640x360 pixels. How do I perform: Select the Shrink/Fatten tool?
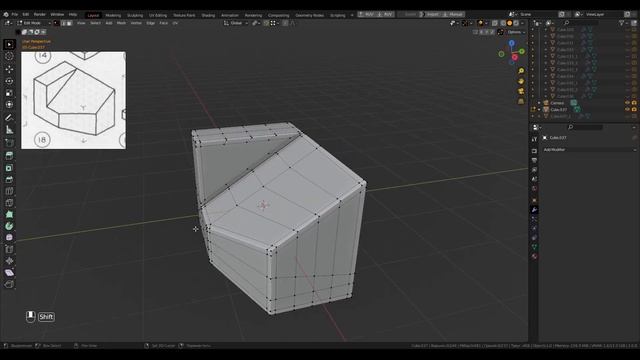point(9,261)
